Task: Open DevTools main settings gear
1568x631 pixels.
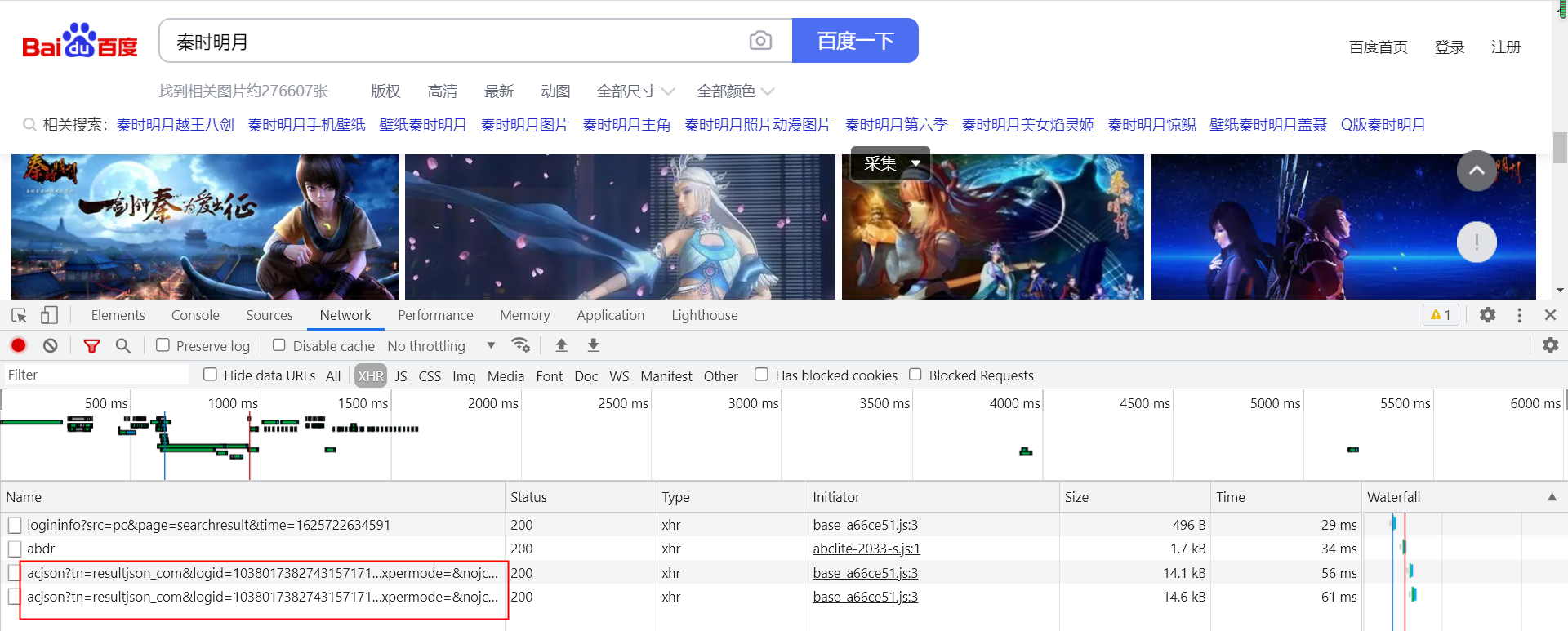Action: click(1488, 315)
